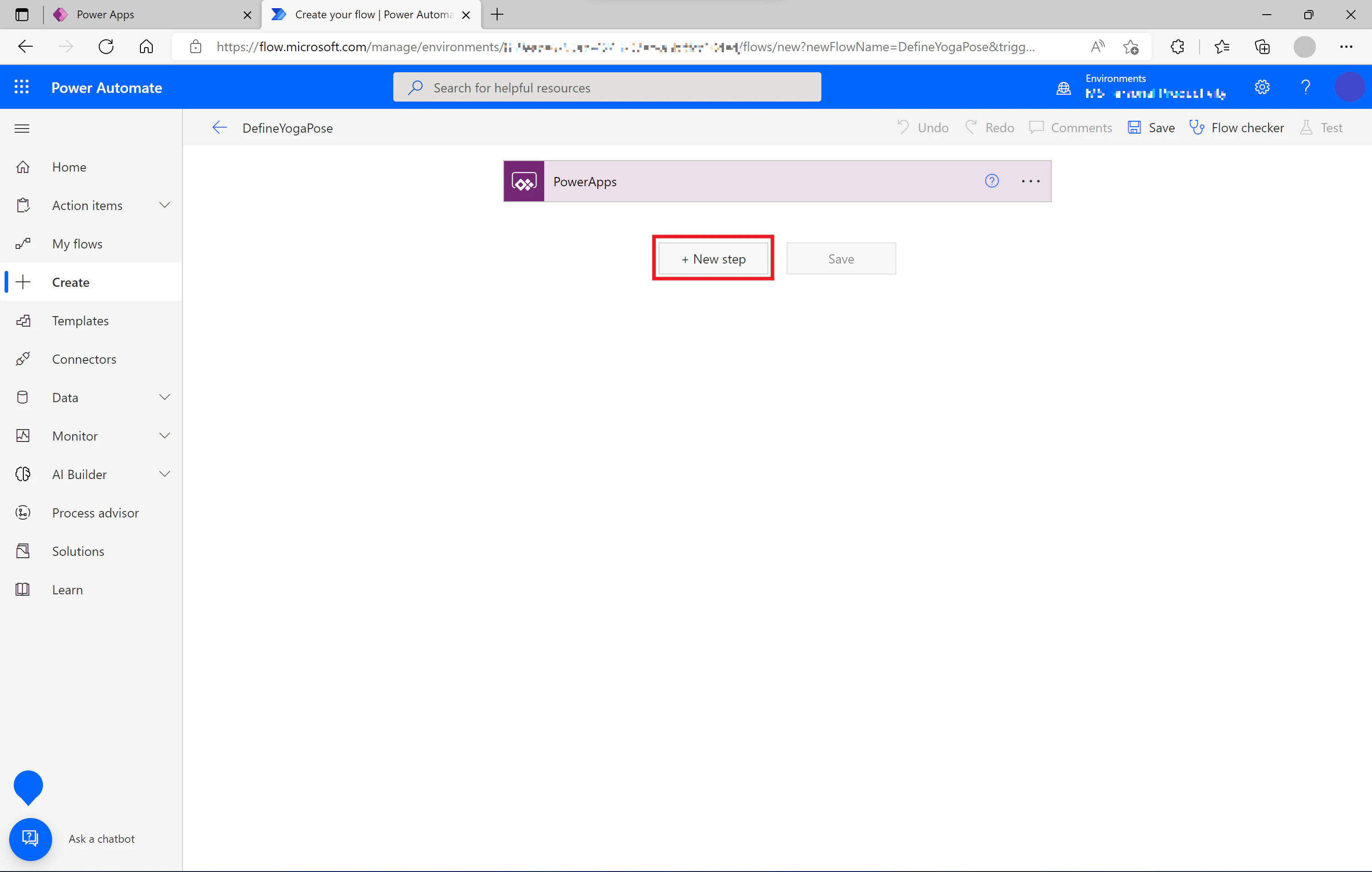Screen dimensions: 1372x872
Task: Click the Save button below the trigger
Action: coord(841,259)
